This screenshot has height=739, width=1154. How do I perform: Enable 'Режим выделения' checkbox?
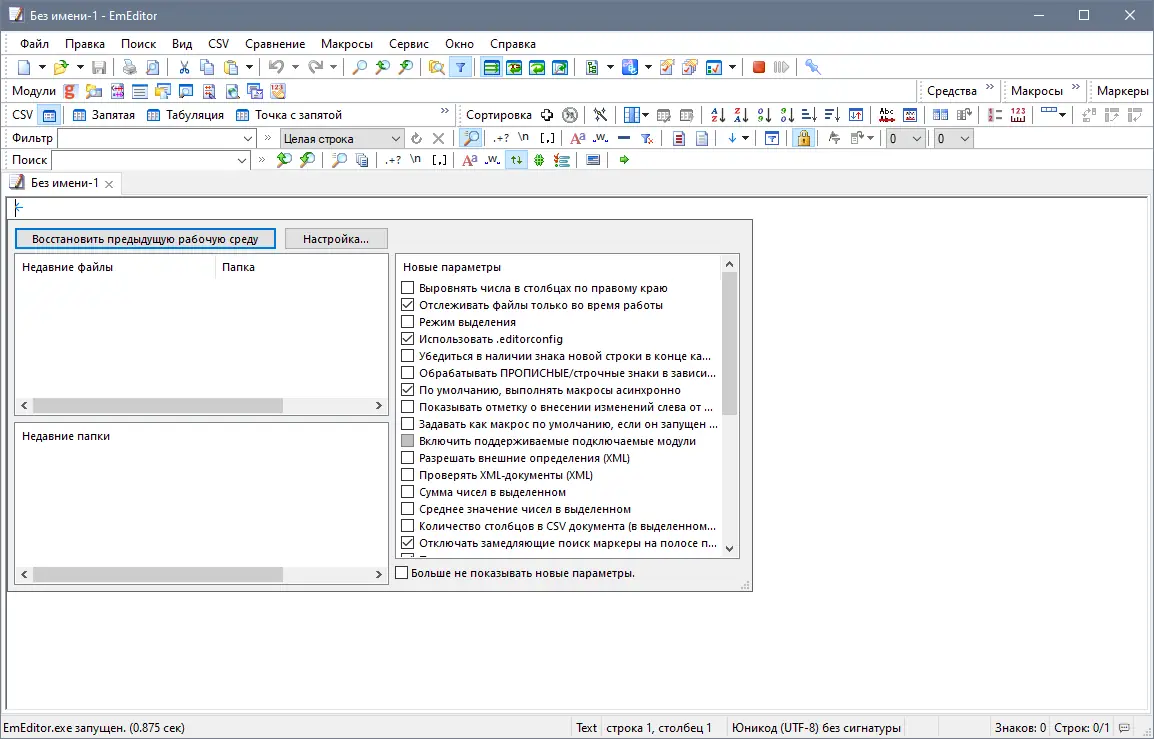tap(407, 322)
